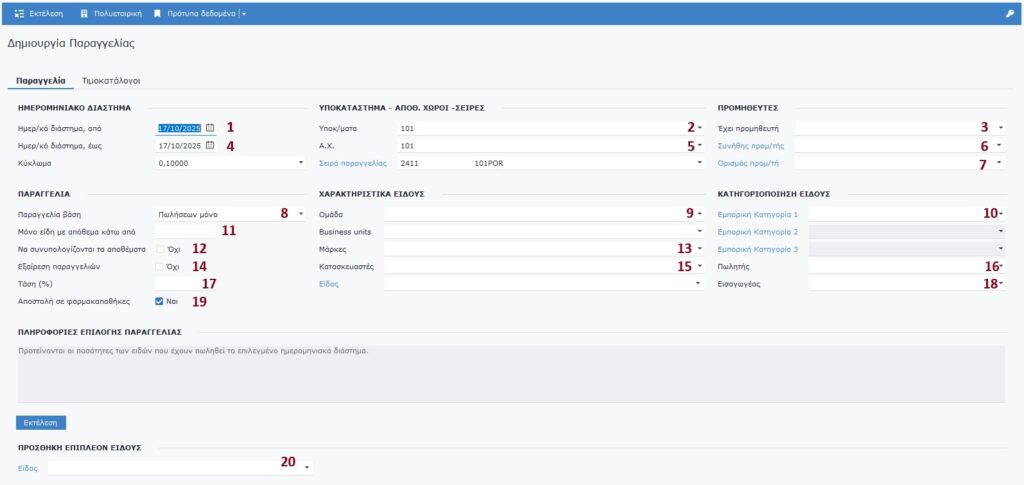Open calendar for 'Ημερ/κό διάστημα, έως' date

pos(210,145)
